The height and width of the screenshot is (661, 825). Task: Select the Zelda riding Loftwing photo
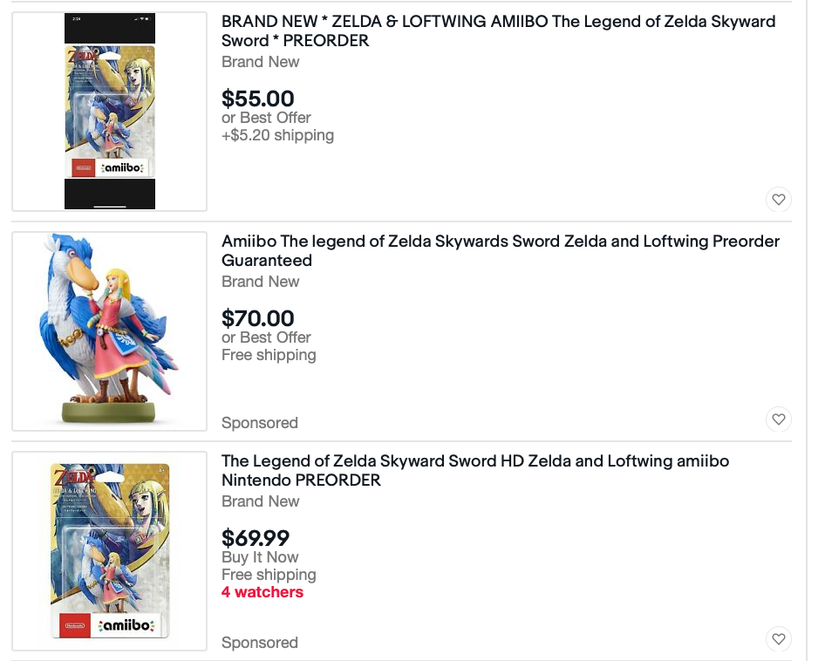tap(108, 330)
